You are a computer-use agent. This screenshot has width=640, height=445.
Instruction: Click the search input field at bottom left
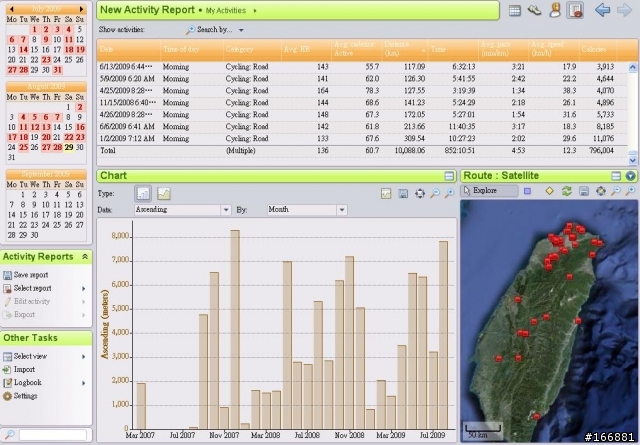click(x=53, y=435)
